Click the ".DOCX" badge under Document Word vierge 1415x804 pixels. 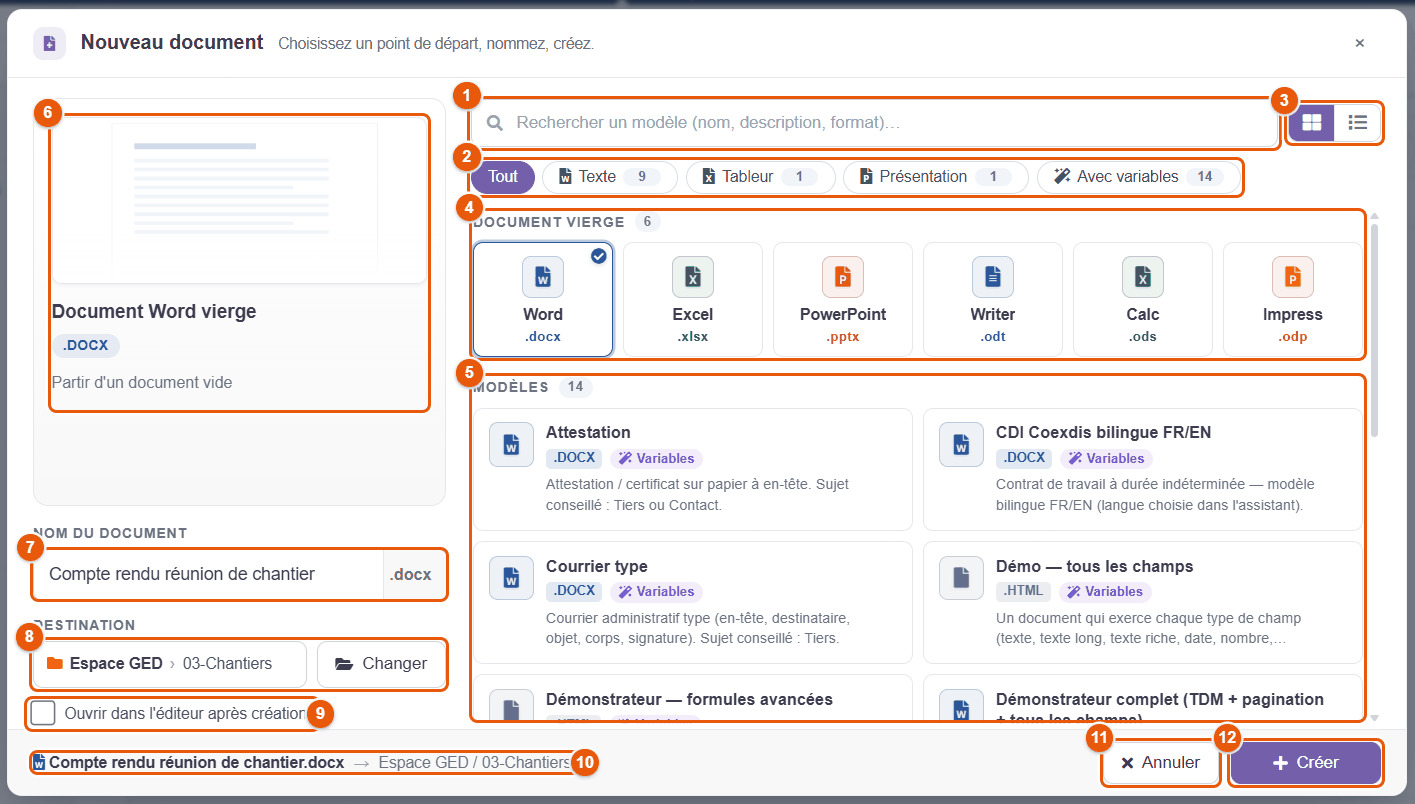[86, 346]
